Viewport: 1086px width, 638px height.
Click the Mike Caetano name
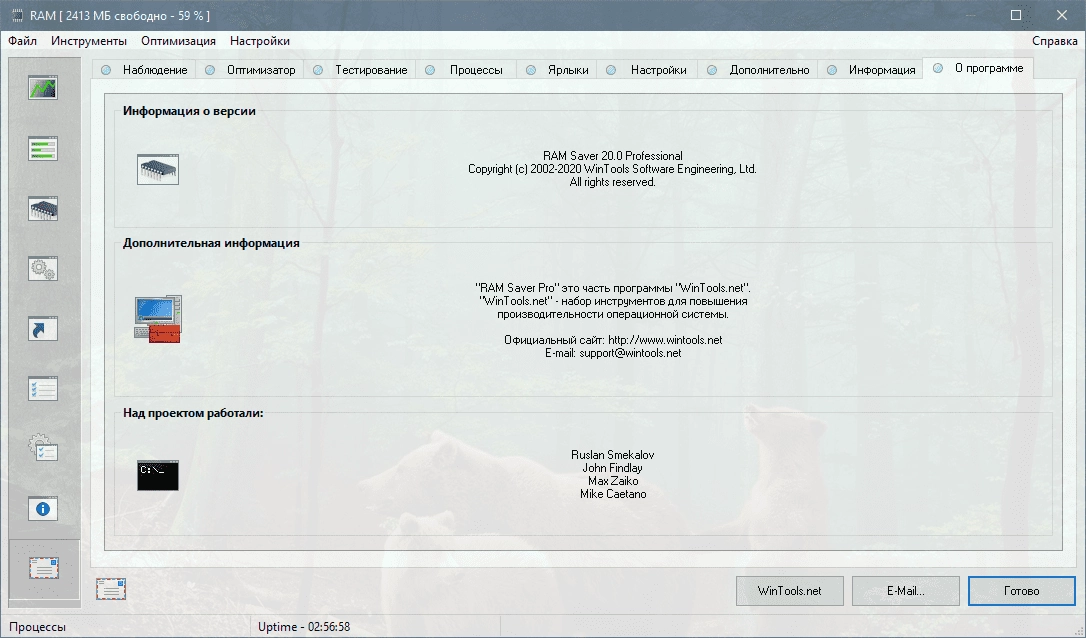tap(613, 494)
